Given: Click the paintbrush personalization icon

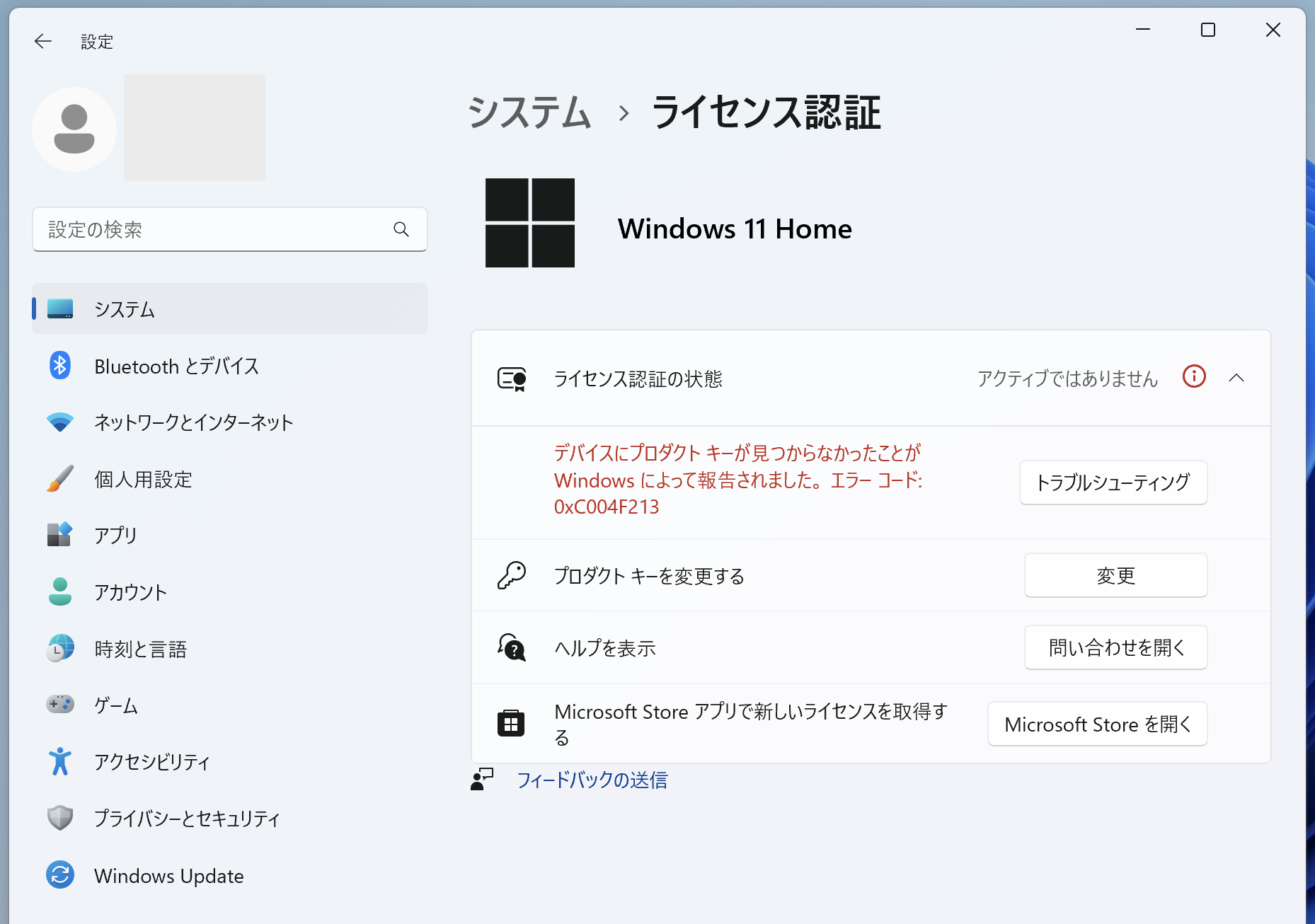Looking at the screenshot, I should tap(60, 479).
